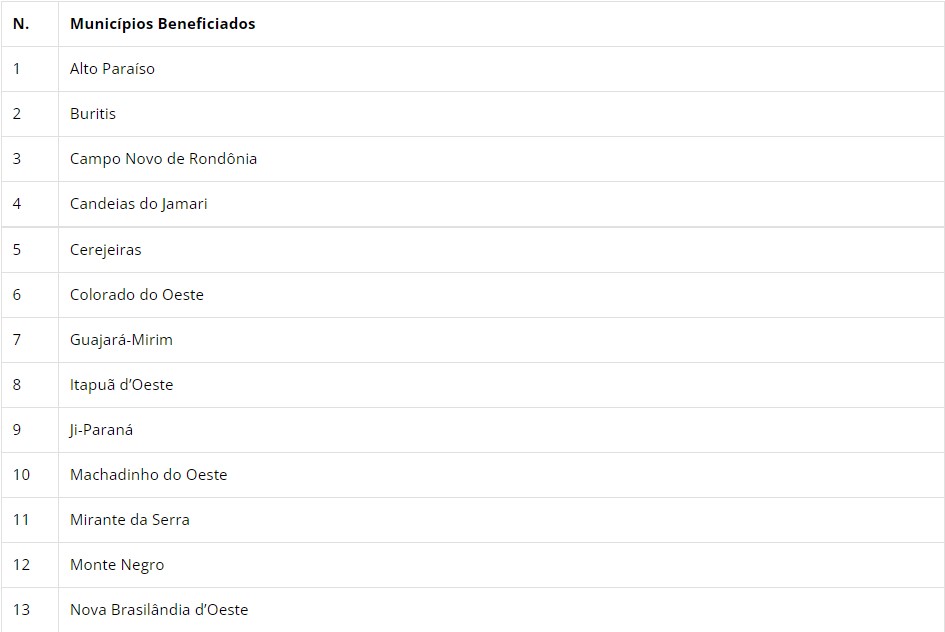This screenshot has height=632, width=945.
Task: Select 'Ji-Paraná' in the list
Action: pos(101,430)
